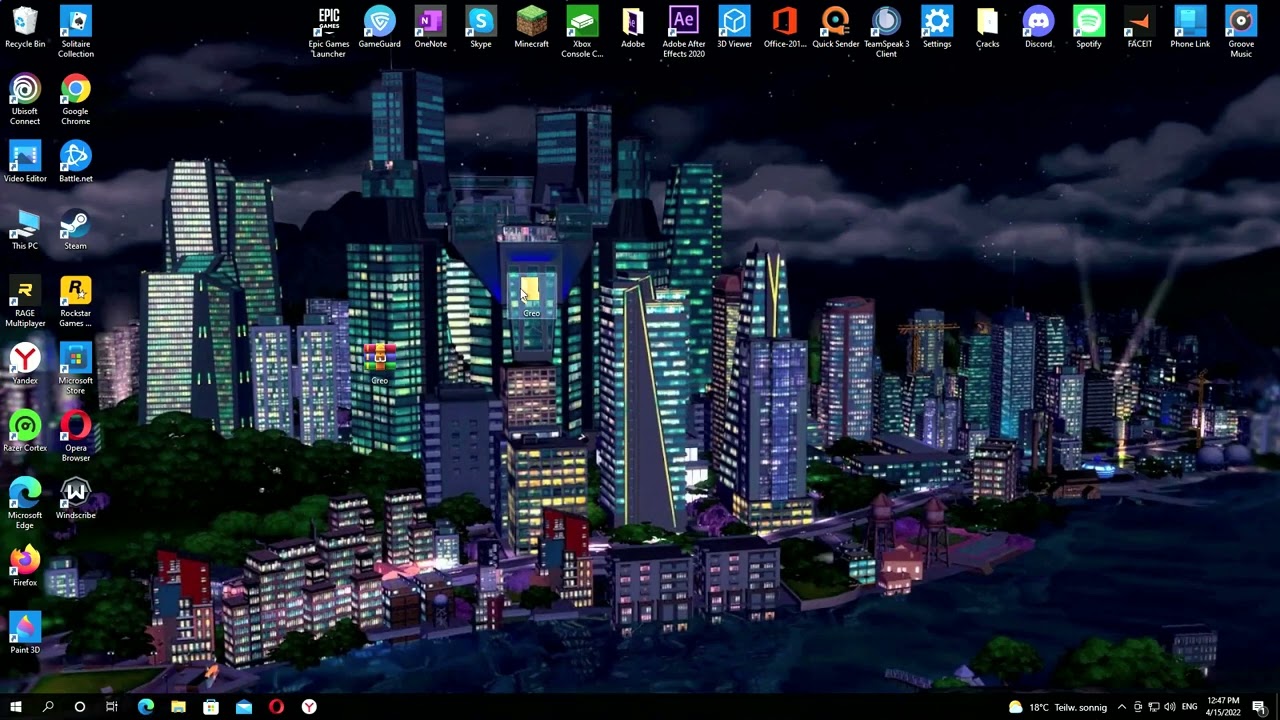Viewport: 1280px width, 720px height.
Task: Click the GameGuard desktop shortcut
Action: [x=380, y=28]
